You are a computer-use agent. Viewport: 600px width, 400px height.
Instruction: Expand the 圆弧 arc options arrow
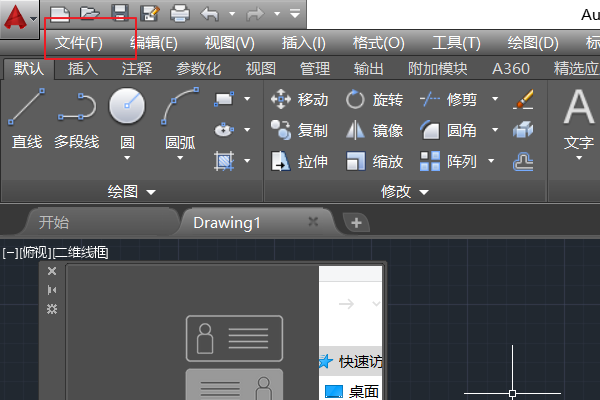[x=180, y=158]
